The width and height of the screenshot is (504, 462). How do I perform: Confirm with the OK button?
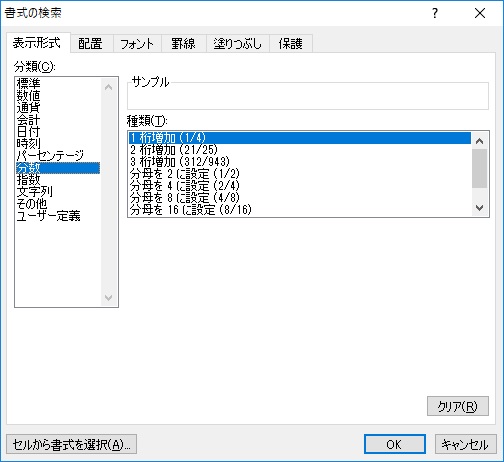tap(394, 444)
